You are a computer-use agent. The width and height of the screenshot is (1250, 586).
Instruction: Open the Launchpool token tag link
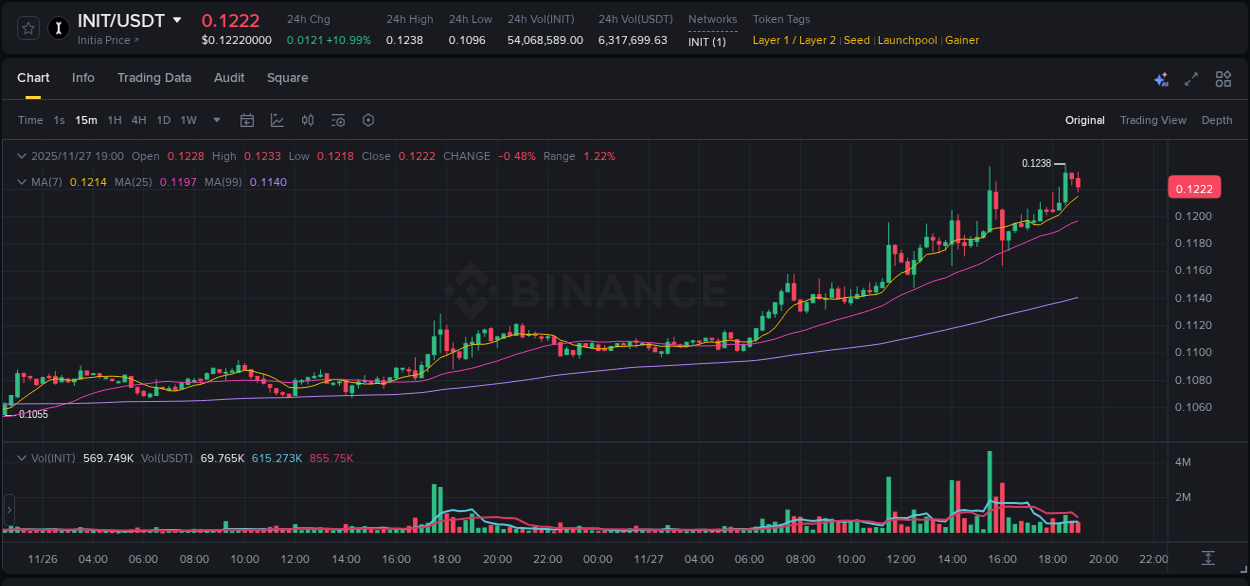[907, 40]
